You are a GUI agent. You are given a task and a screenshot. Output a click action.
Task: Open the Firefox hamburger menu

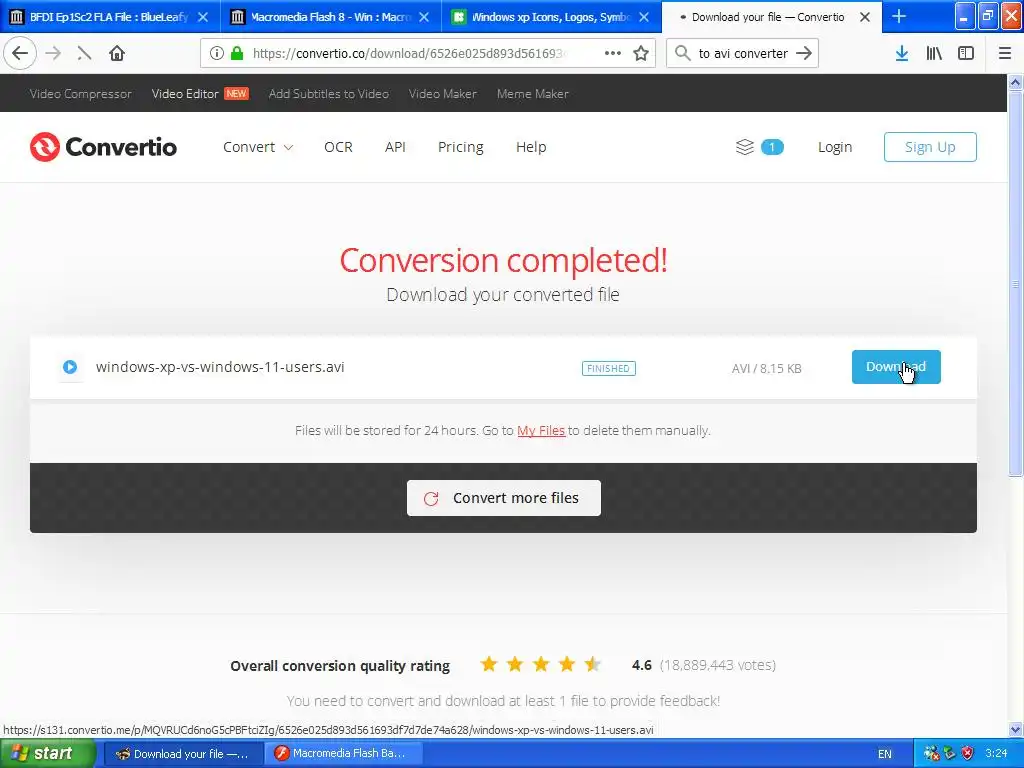click(x=1005, y=54)
